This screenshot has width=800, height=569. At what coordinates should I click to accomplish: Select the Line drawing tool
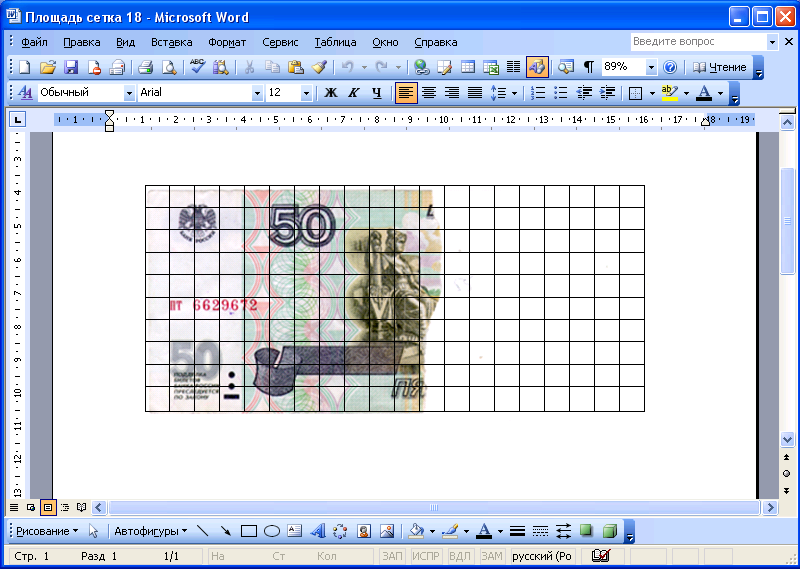[203, 531]
